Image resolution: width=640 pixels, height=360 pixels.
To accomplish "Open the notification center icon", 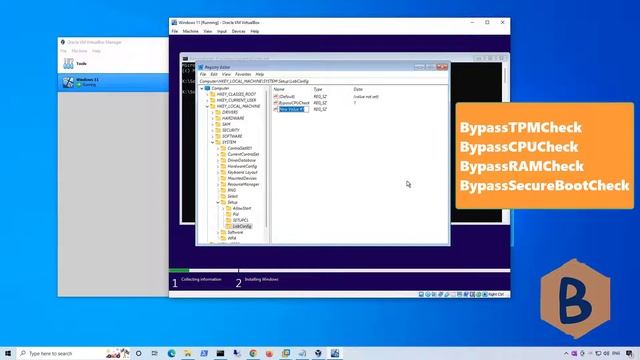I will 629,353.
